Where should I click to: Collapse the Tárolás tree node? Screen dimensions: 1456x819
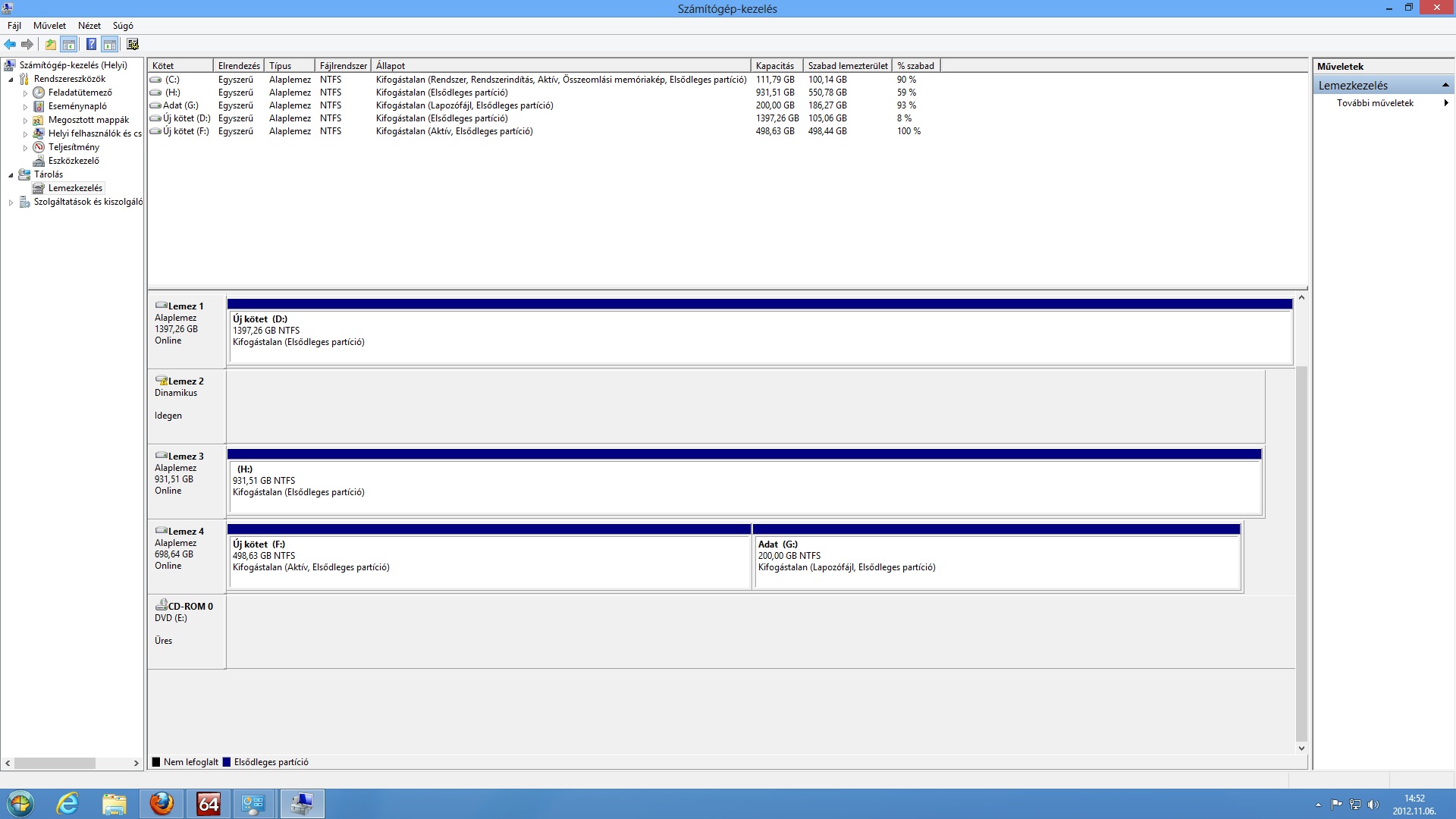(x=11, y=175)
